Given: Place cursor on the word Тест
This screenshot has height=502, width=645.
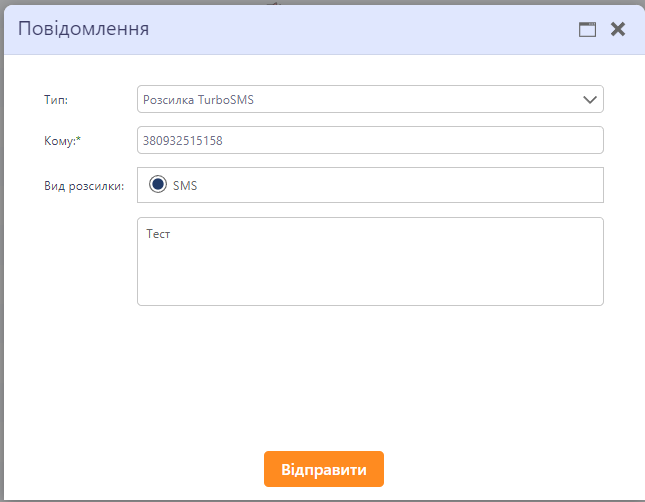Looking at the screenshot, I should [159, 234].
